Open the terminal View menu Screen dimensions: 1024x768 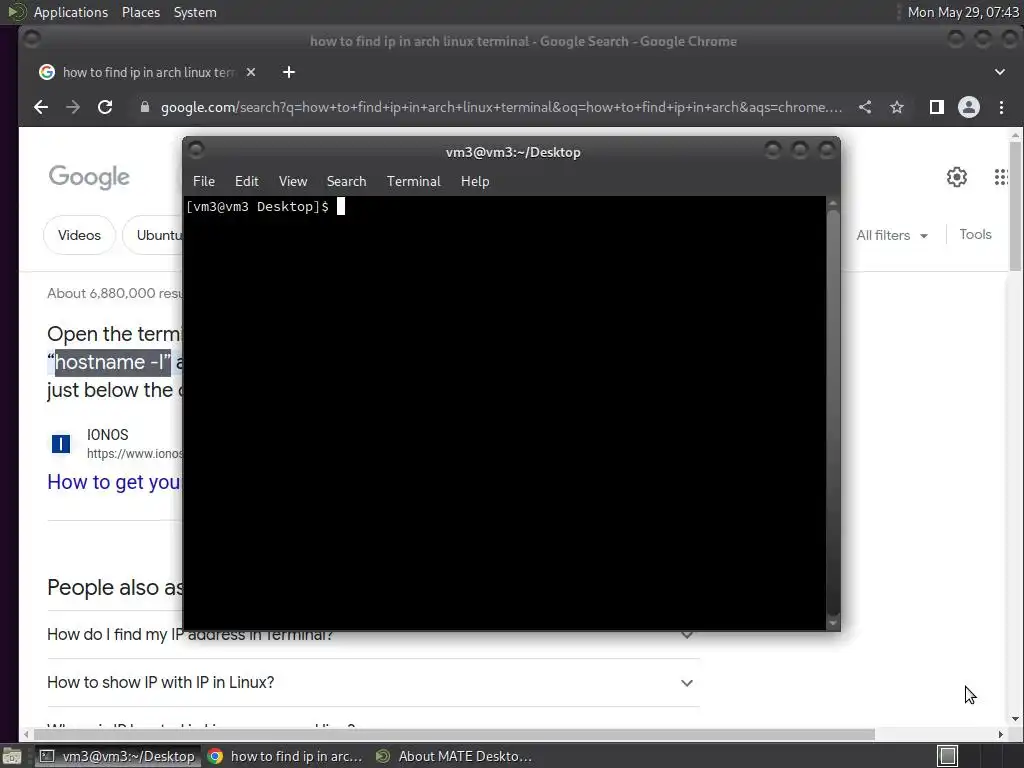pyautogui.click(x=293, y=182)
